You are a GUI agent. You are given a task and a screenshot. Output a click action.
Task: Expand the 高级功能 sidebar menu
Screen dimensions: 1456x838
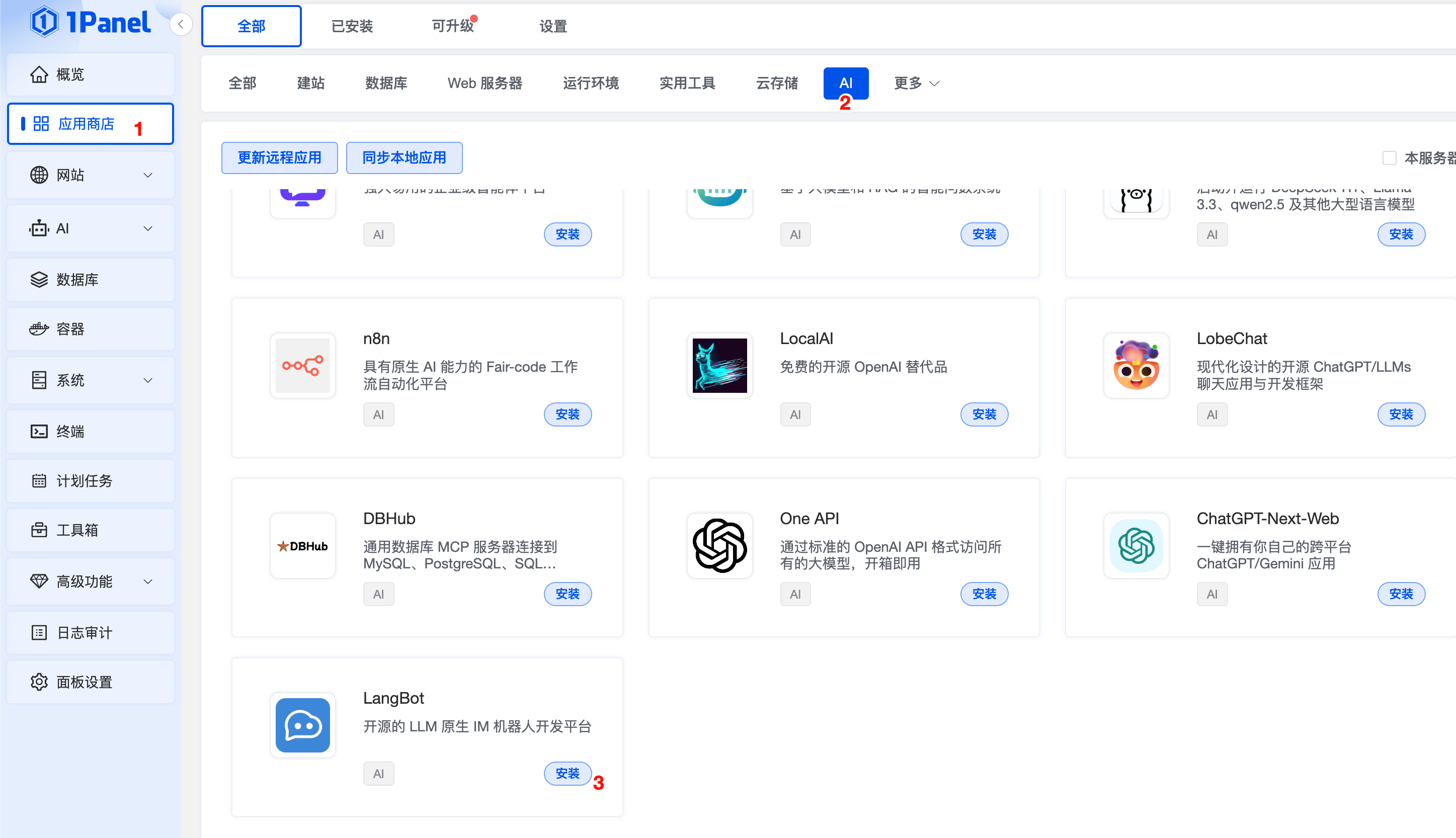[x=91, y=581]
